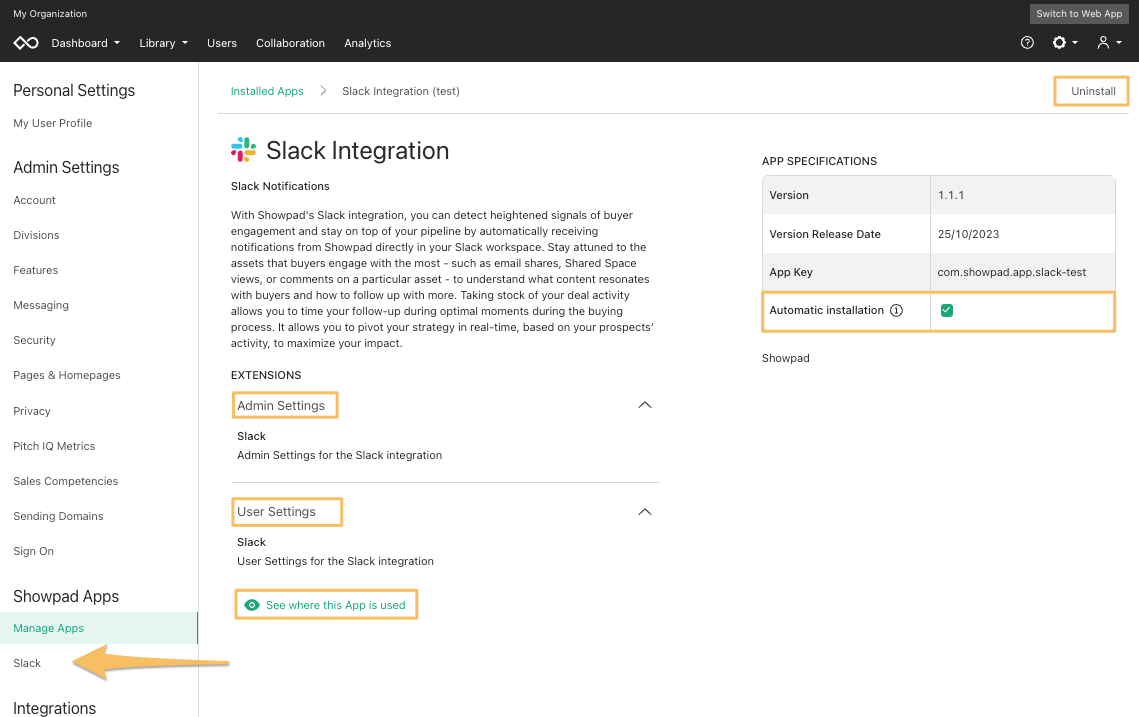Screen dimensions: 1139x717
Task: Click the Showpad publisher text
Action: 785,358
